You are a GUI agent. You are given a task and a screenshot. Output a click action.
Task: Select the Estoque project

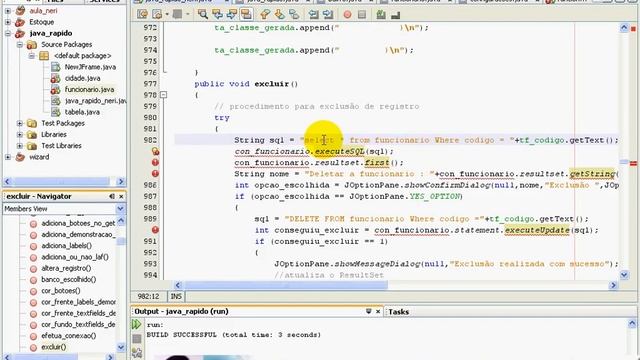click(42, 22)
